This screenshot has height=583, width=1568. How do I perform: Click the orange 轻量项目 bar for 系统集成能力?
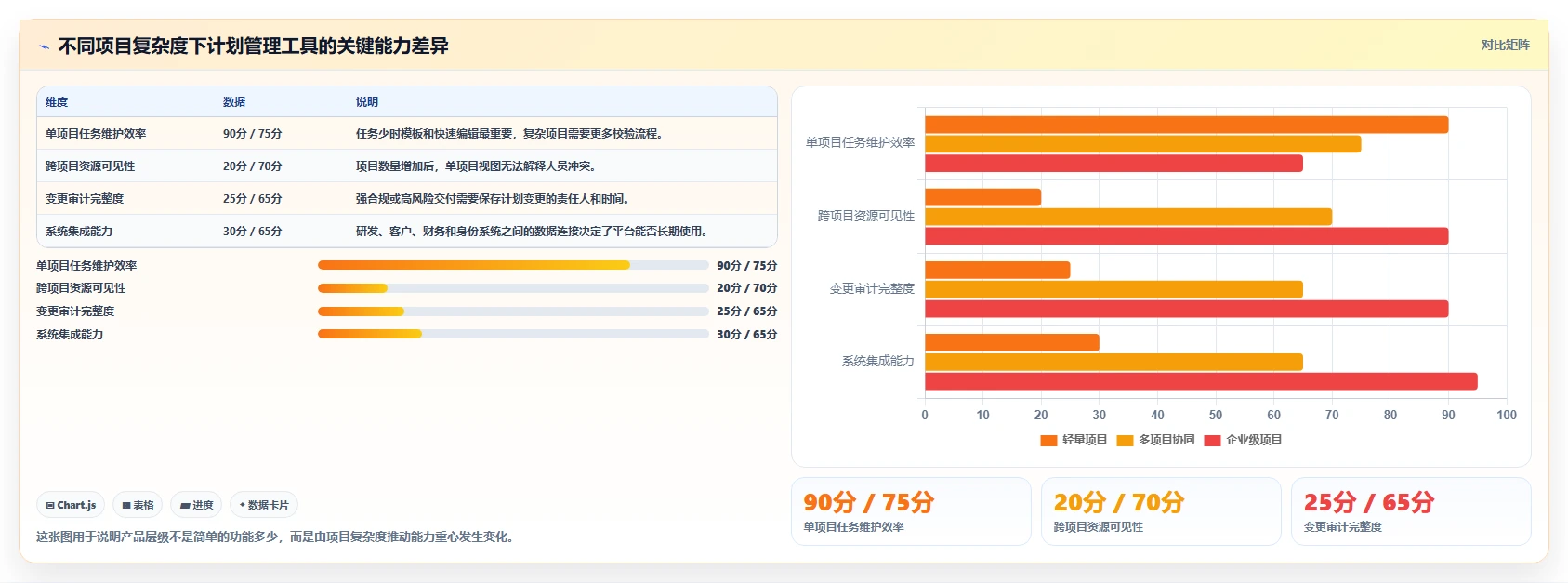pyautogui.click(x=1012, y=342)
